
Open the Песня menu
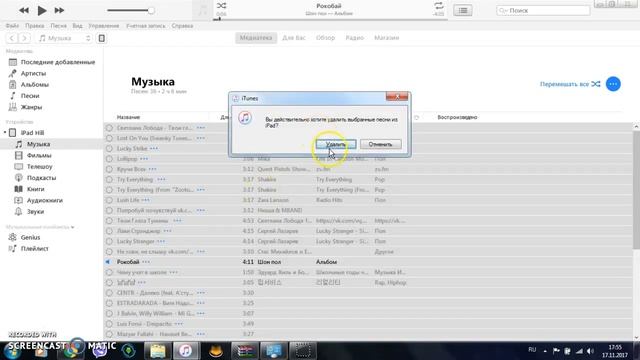coord(58,26)
